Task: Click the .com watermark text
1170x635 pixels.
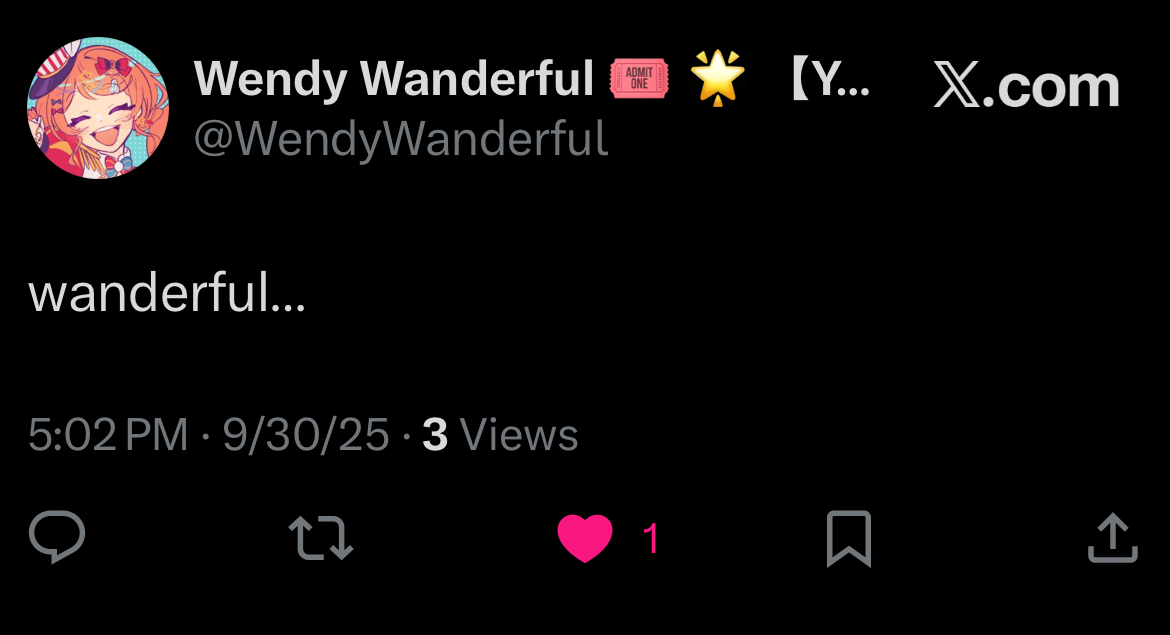Action: 1051,88
